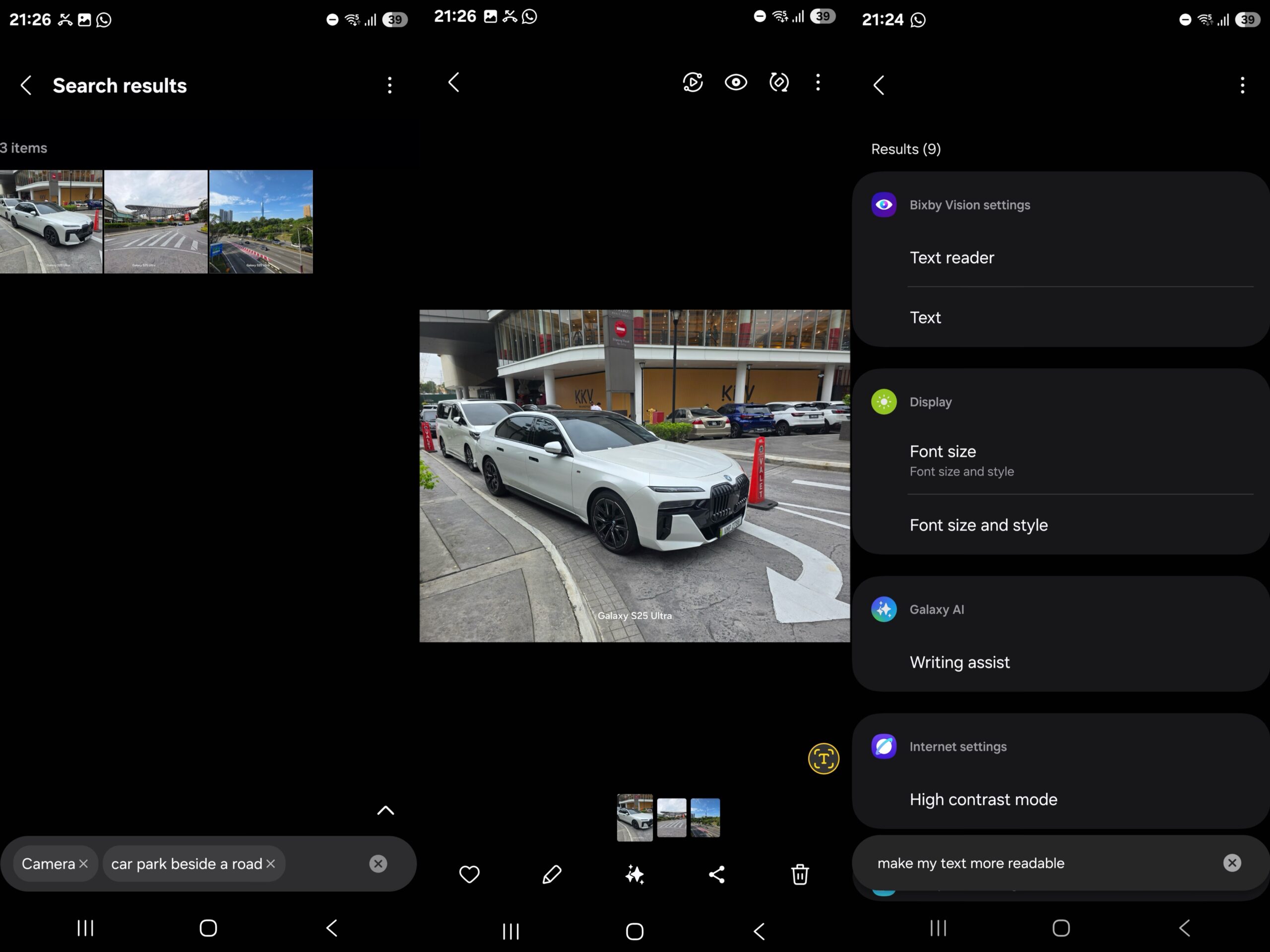Remove 'car park beside a road' chip
The height and width of the screenshot is (952, 1270).
tap(271, 863)
